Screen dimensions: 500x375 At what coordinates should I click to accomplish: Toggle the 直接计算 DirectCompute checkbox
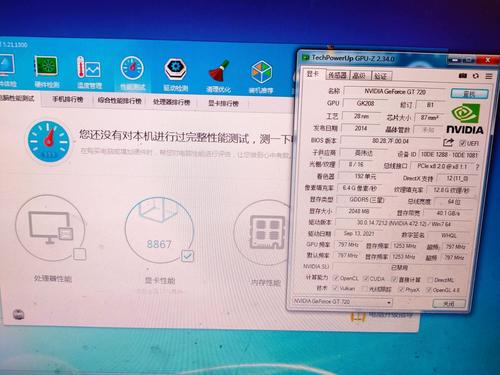[x=394, y=279]
